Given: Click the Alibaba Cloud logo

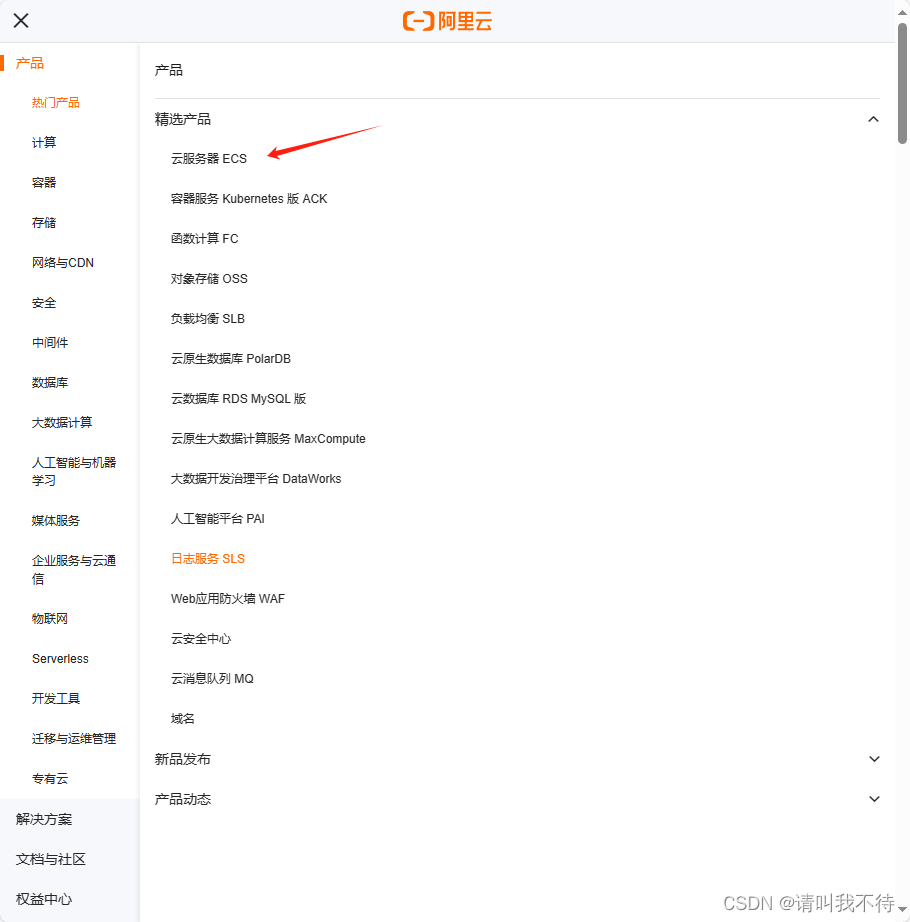Looking at the screenshot, I should tap(447, 20).
